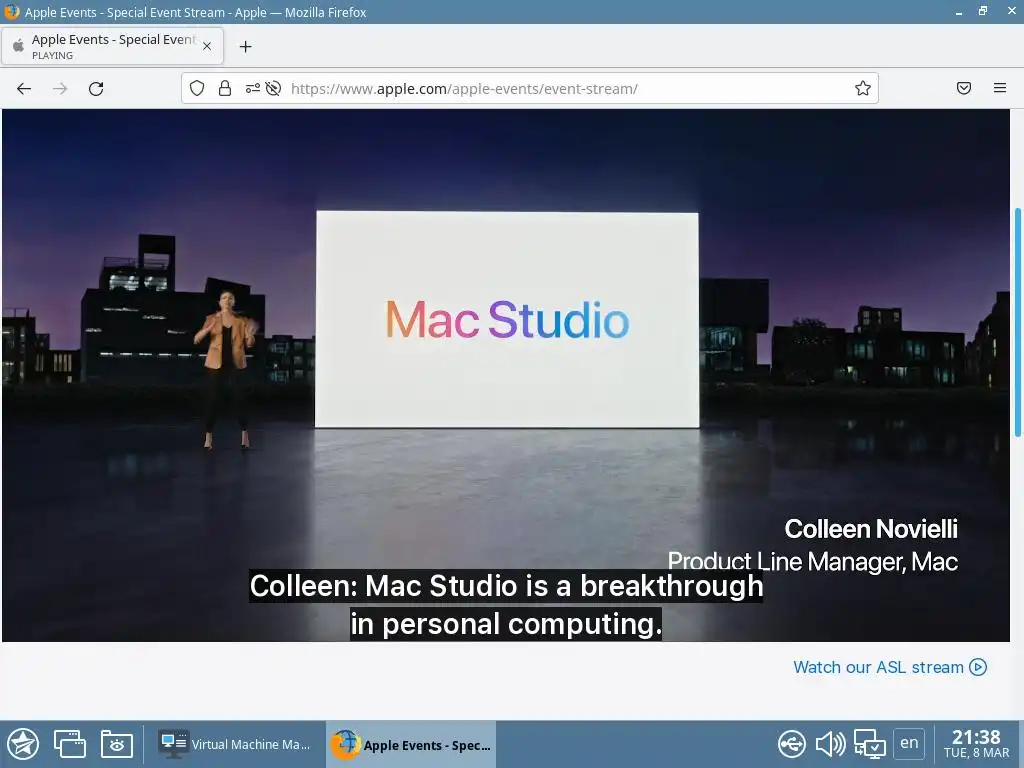Go back to the previous page
Viewport: 1024px width, 768px height.
click(24, 89)
